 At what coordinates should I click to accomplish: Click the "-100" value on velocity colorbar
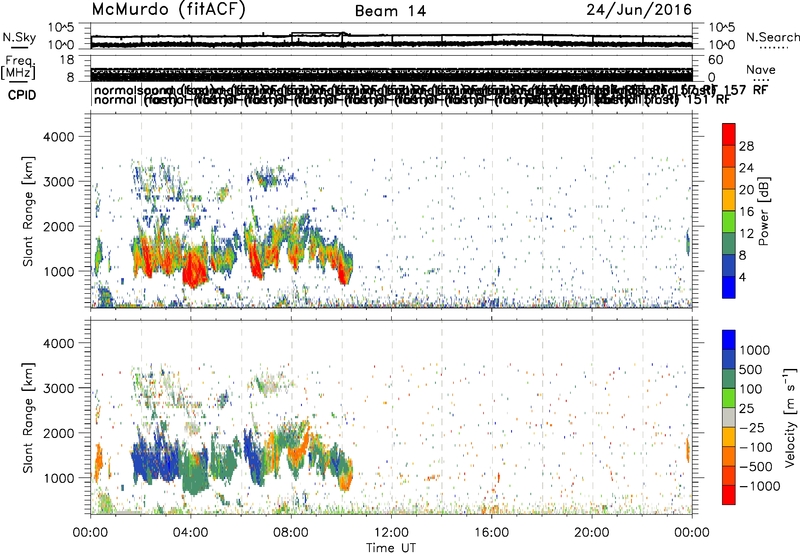click(756, 447)
